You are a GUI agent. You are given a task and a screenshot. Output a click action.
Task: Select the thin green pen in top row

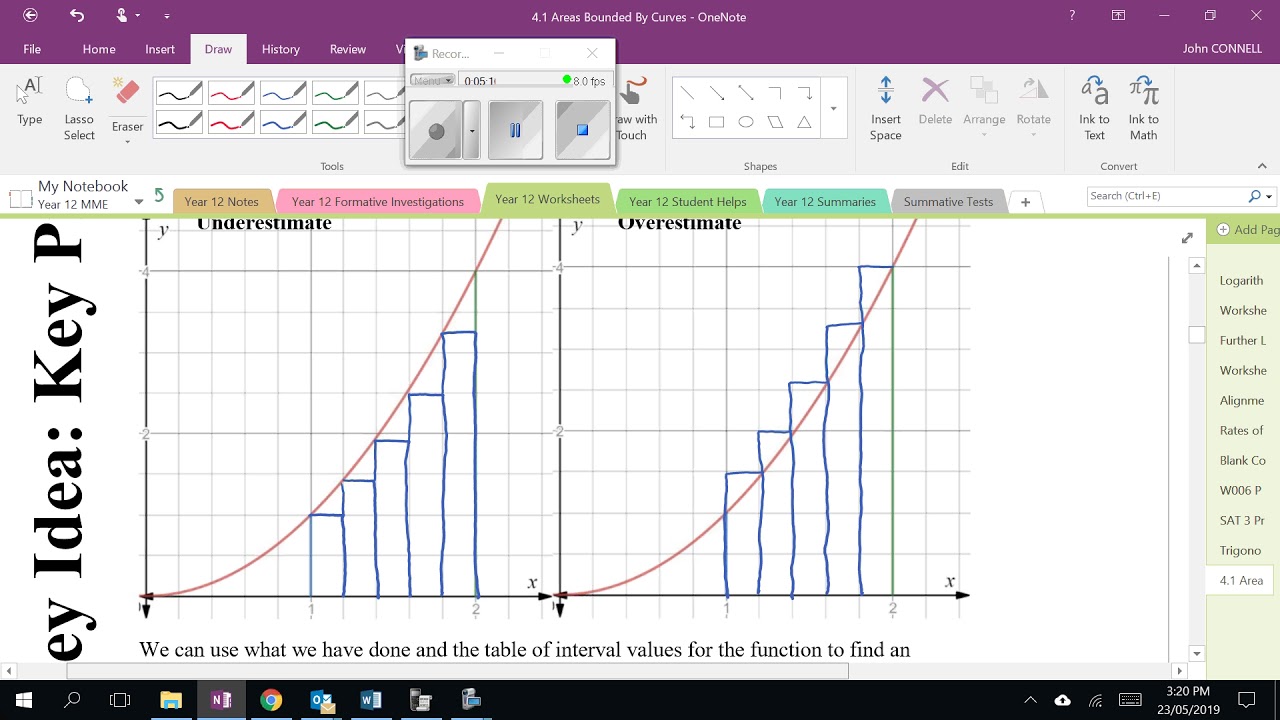[x=335, y=93]
